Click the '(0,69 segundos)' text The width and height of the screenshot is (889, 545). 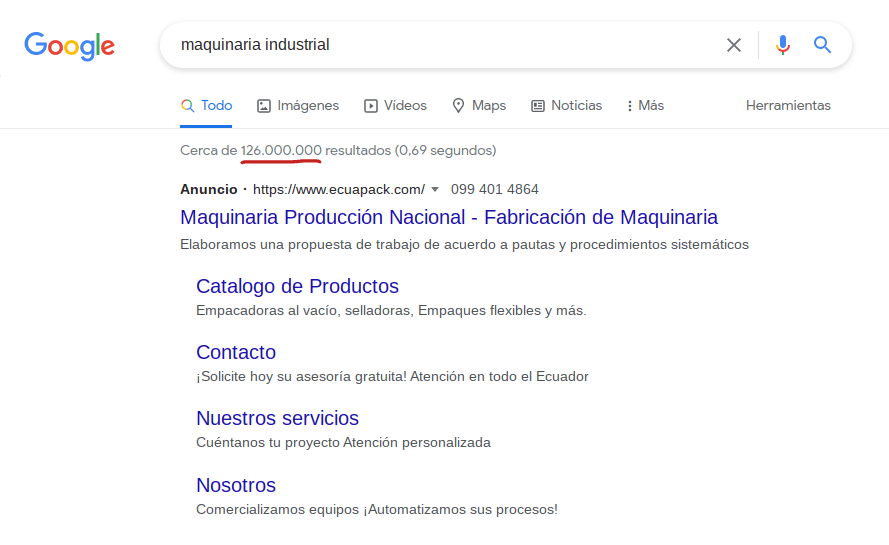click(x=446, y=150)
